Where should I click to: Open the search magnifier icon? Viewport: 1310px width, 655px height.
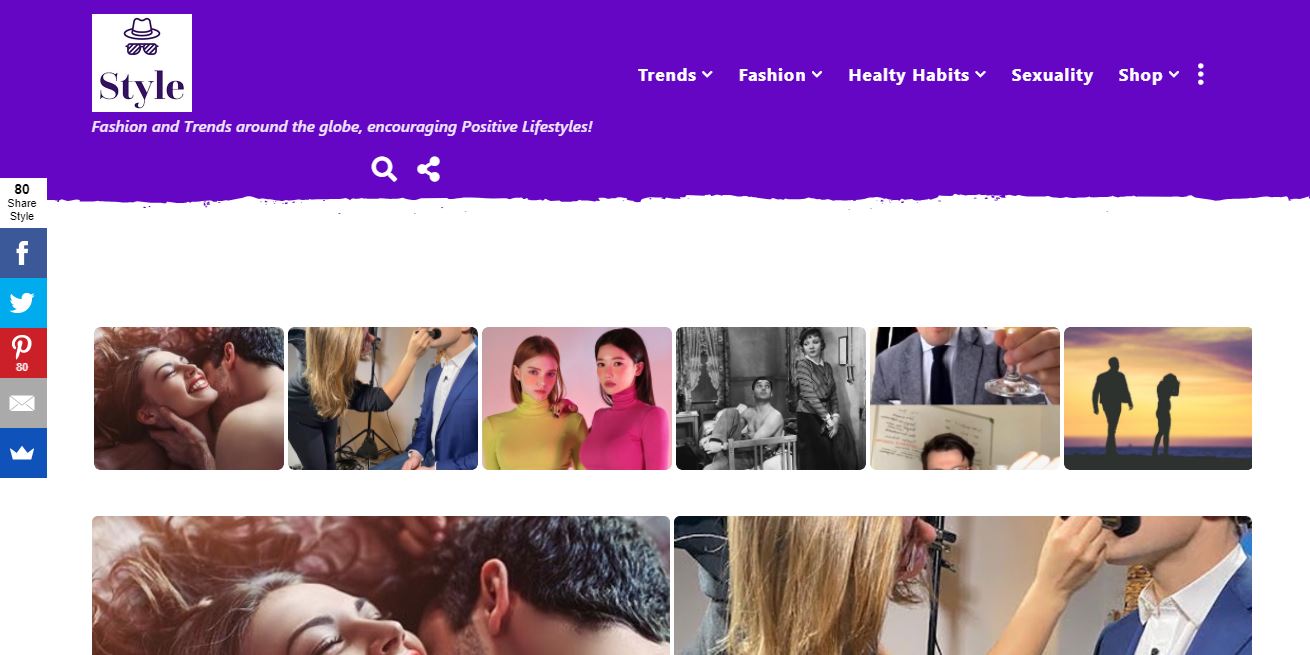(x=384, y=169)
